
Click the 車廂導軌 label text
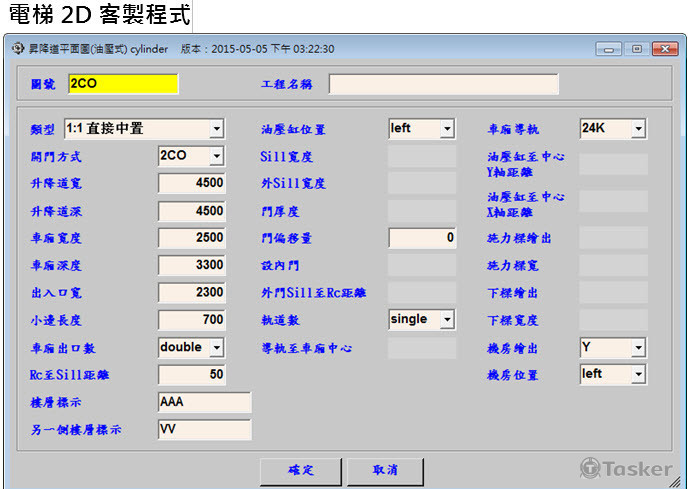513,129
